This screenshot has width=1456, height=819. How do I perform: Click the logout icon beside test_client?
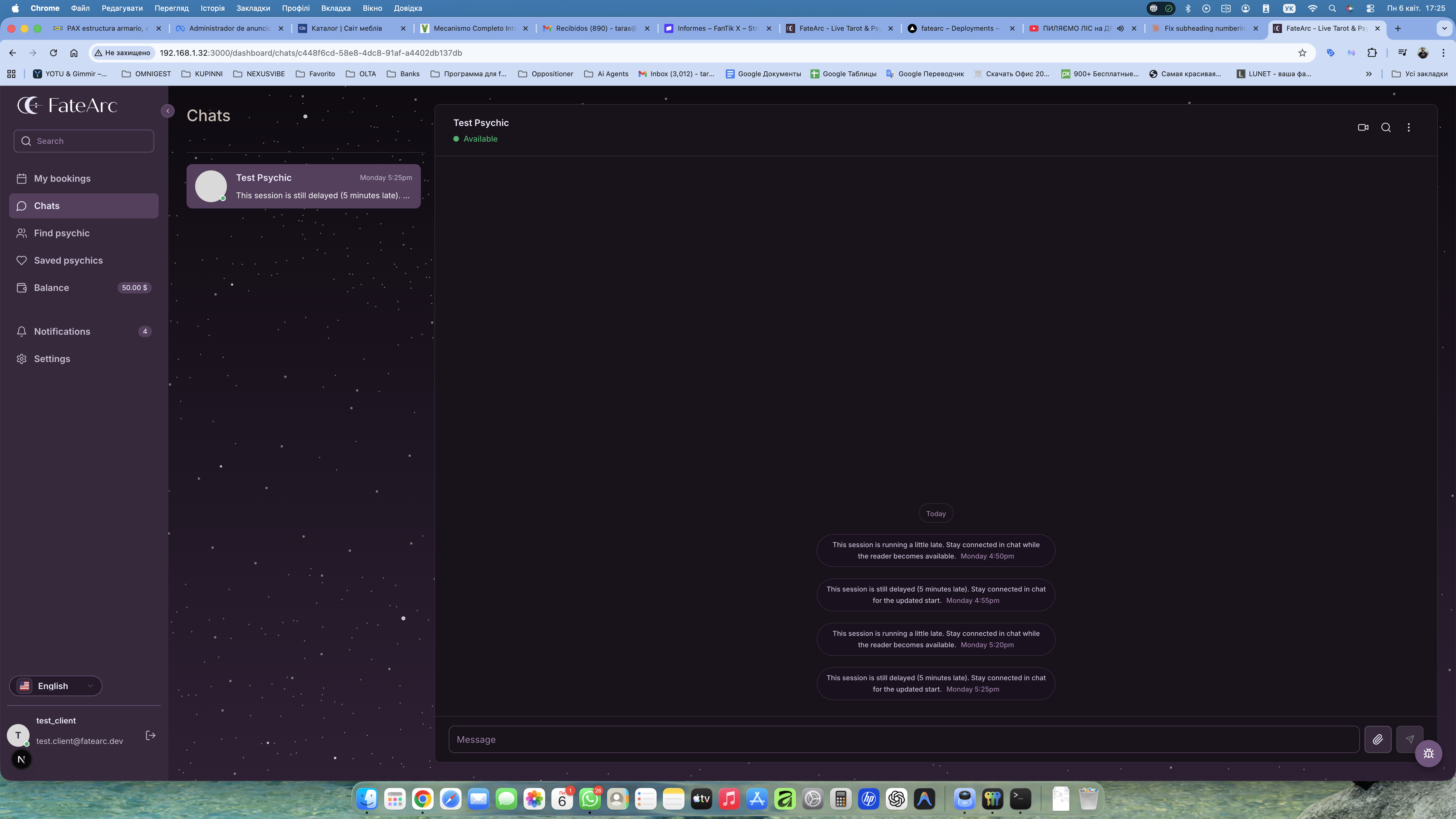150,735
